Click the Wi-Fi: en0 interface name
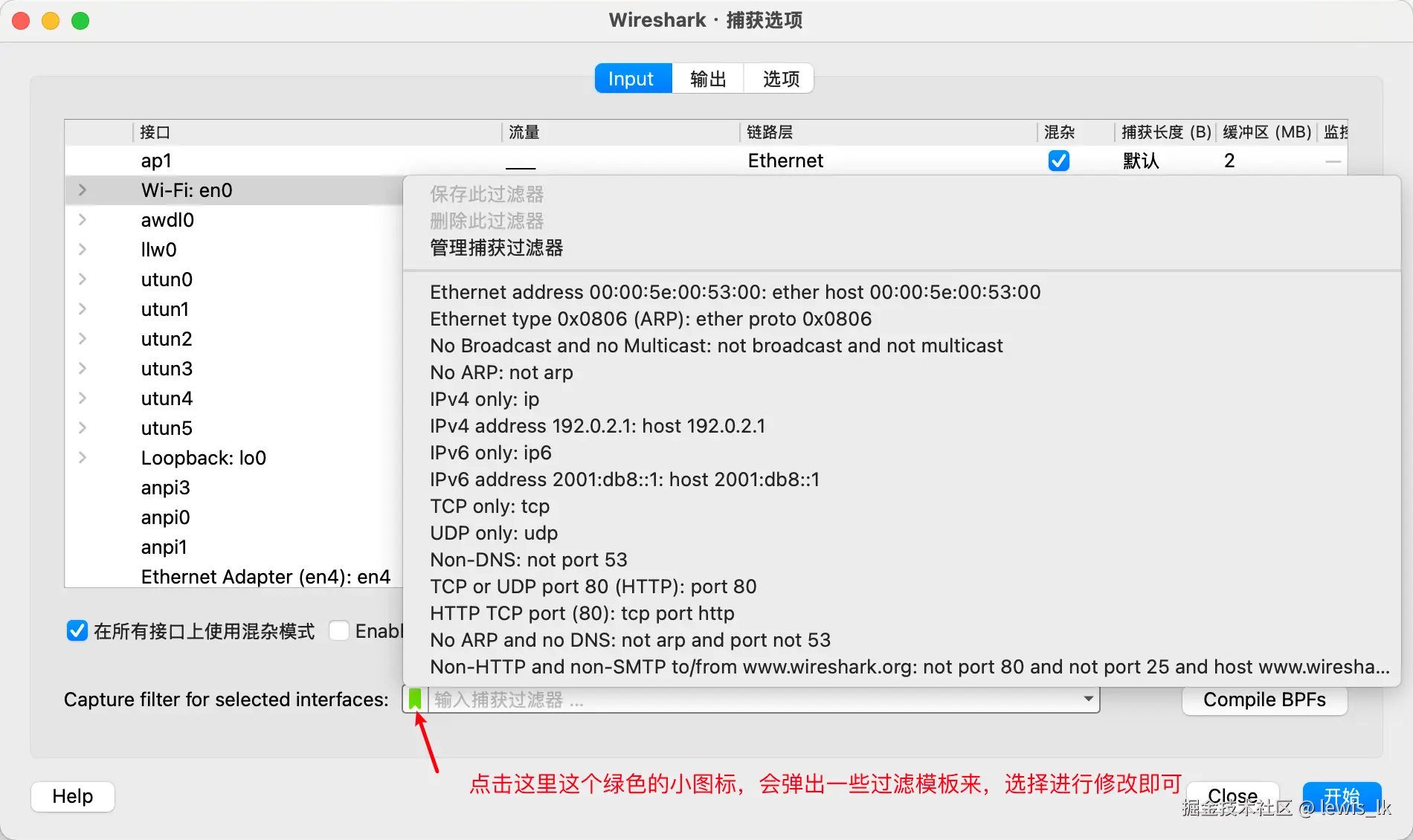 187,190
